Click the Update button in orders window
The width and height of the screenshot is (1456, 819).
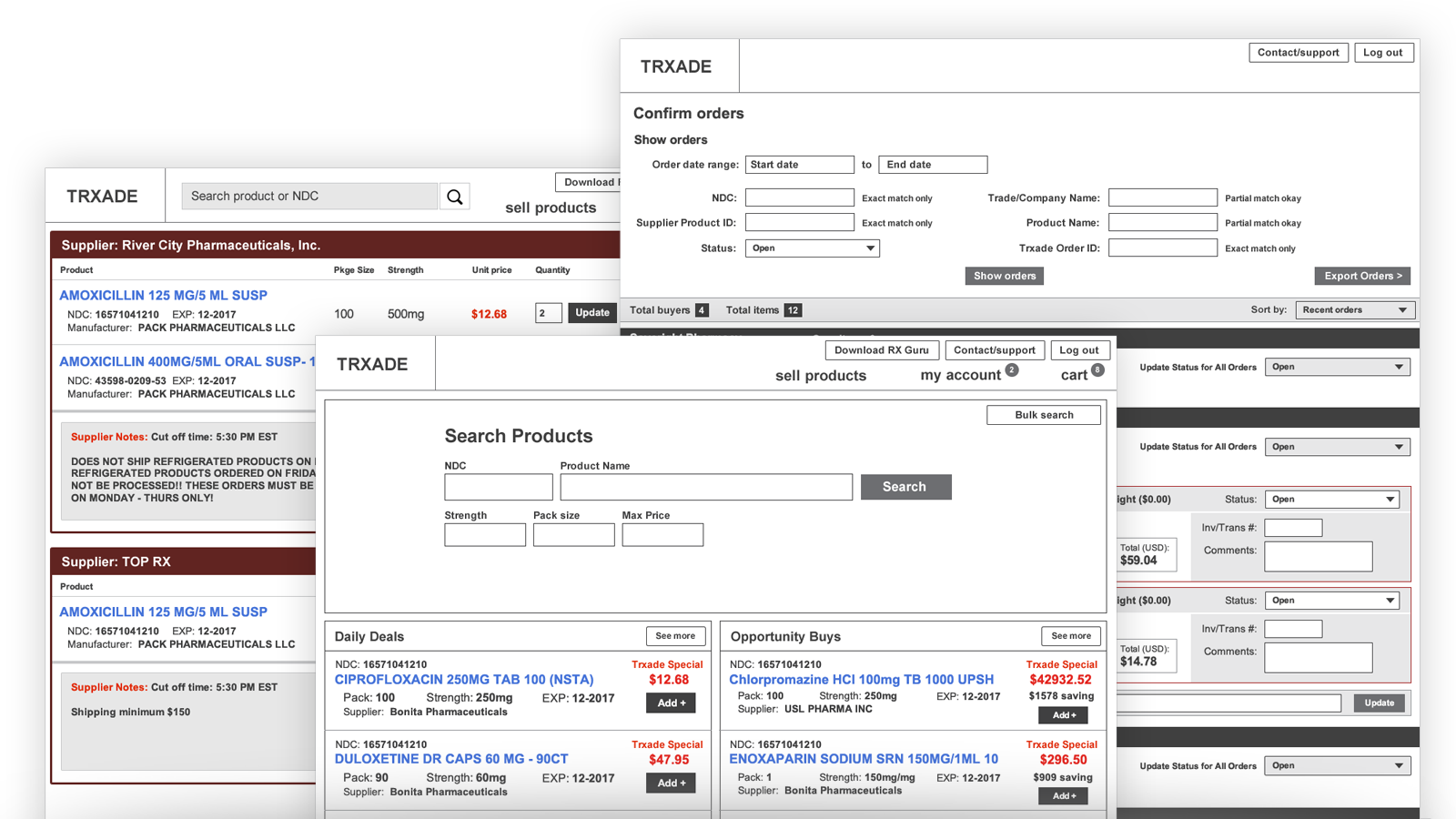1380,703
